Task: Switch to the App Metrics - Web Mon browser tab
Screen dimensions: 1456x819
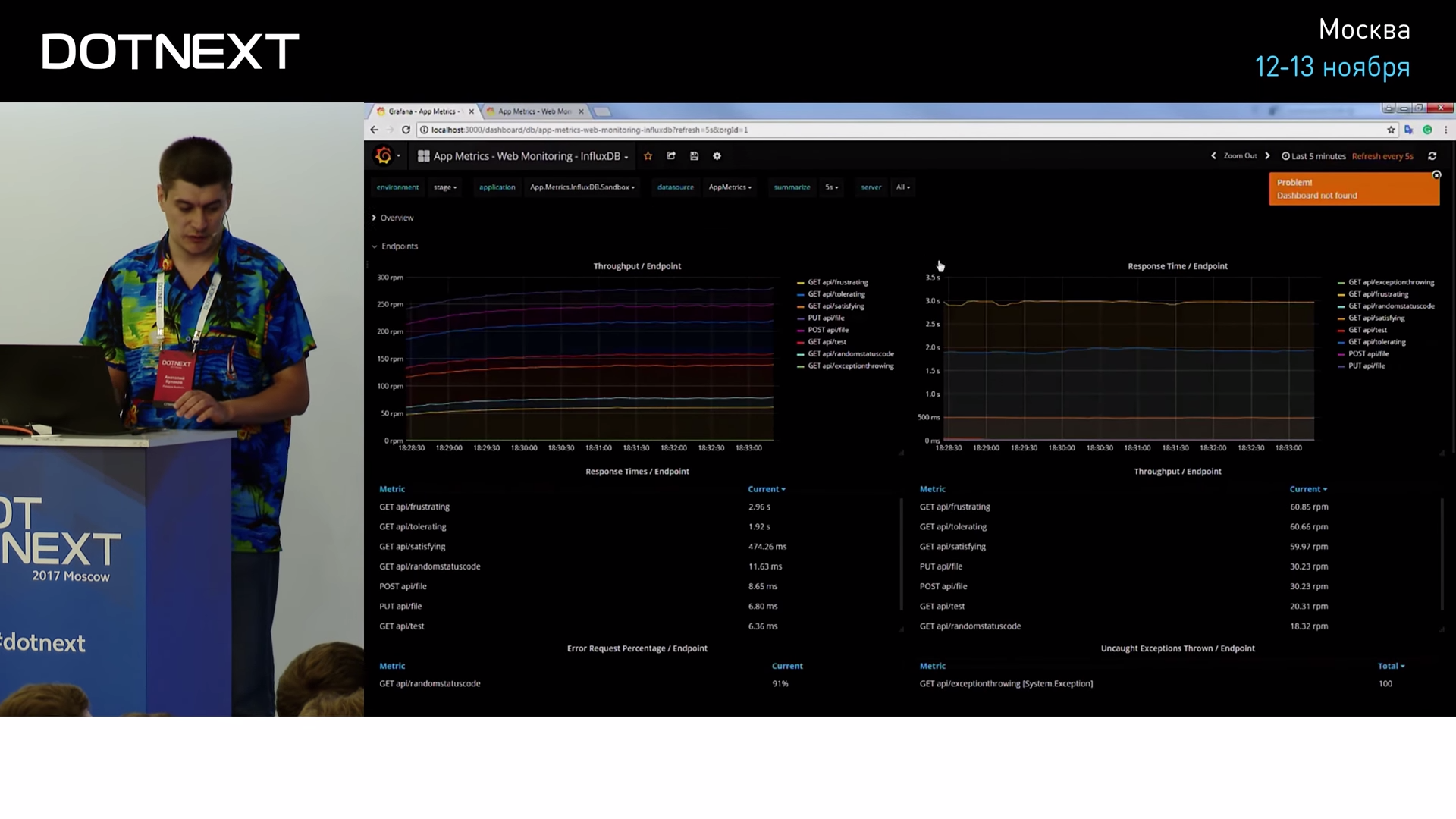Action: [535, 111]
